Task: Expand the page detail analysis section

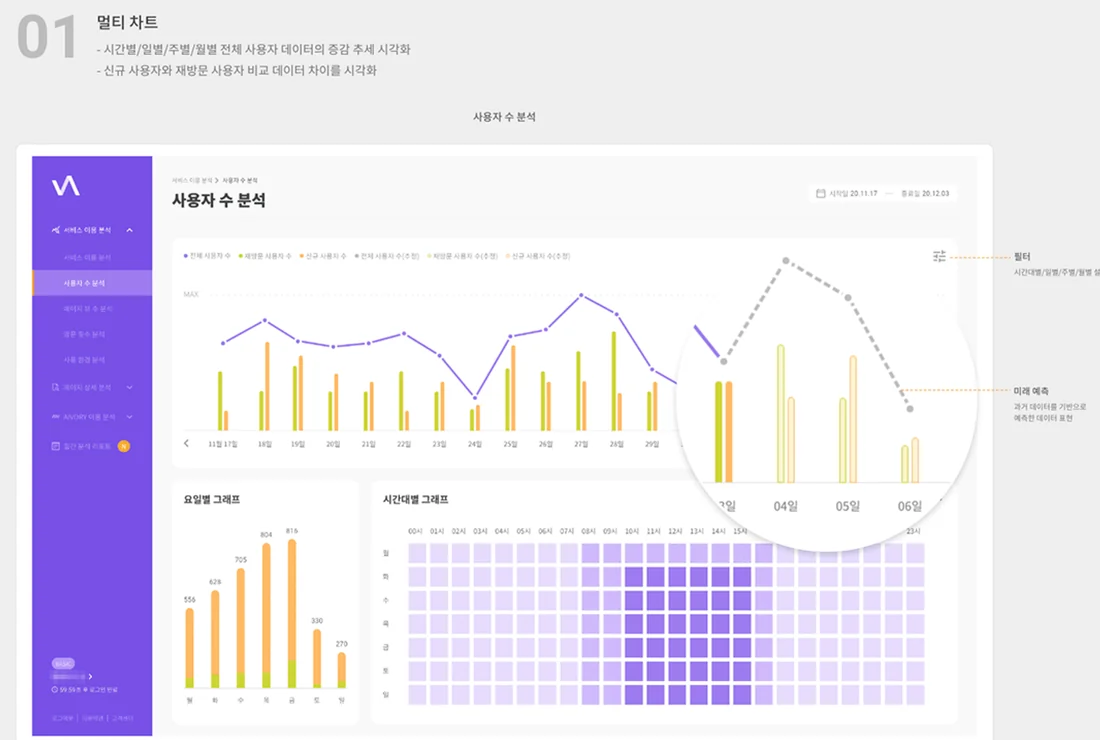Action: click(130, 387)
